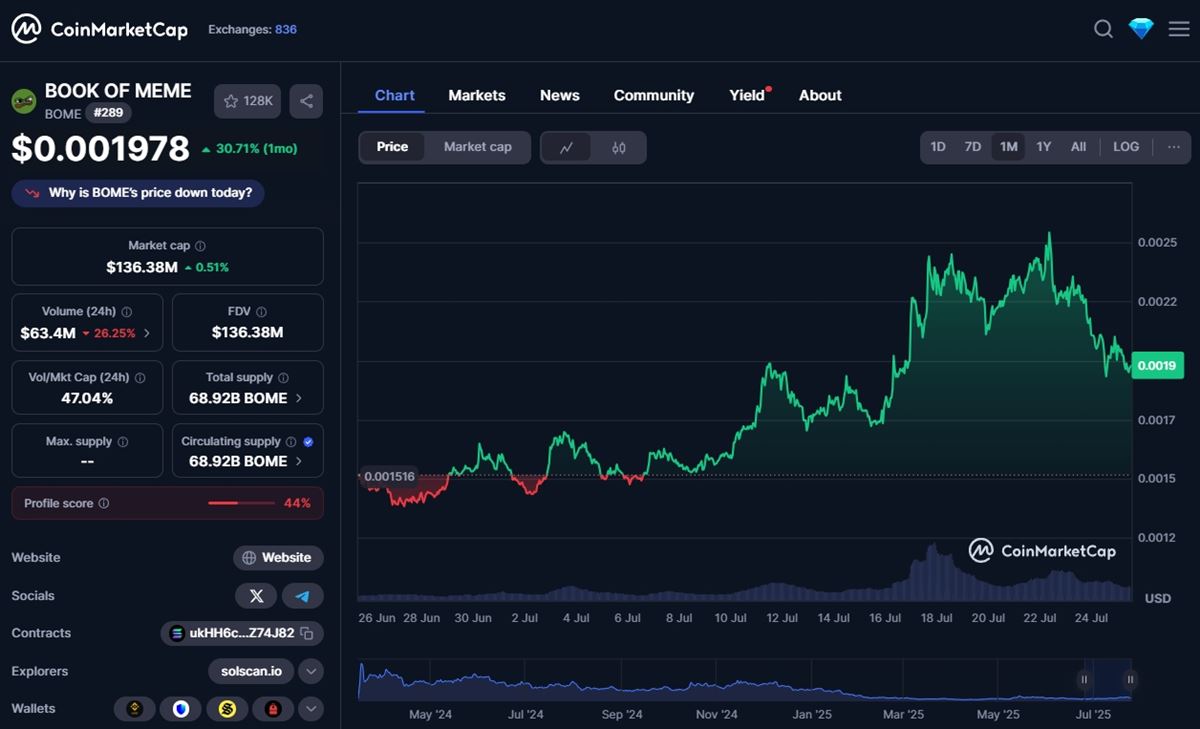Open the solscan.io explorer link
This screenshot has width=1200, height=729.
[251, 671]
